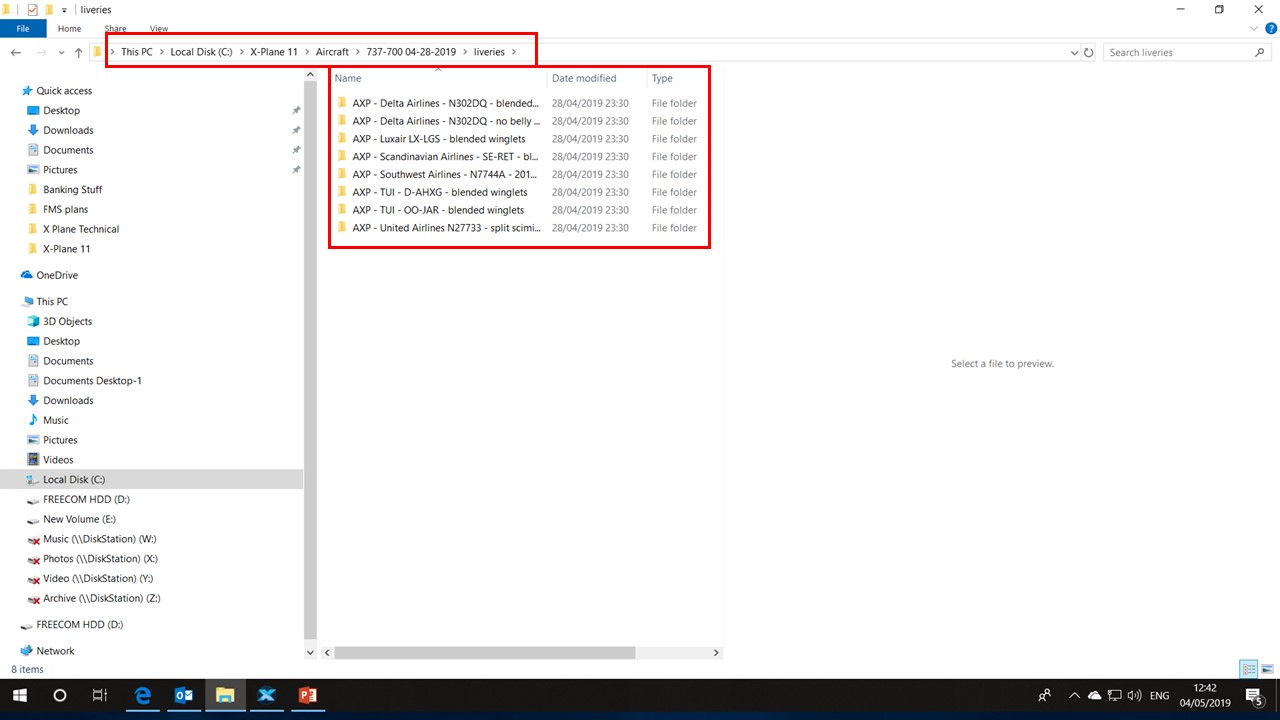The width and height of the screenshot is (1280, 720).
Task: Open FREECOM HDD (D:) under This PC
Action: (x=86, y=499)
